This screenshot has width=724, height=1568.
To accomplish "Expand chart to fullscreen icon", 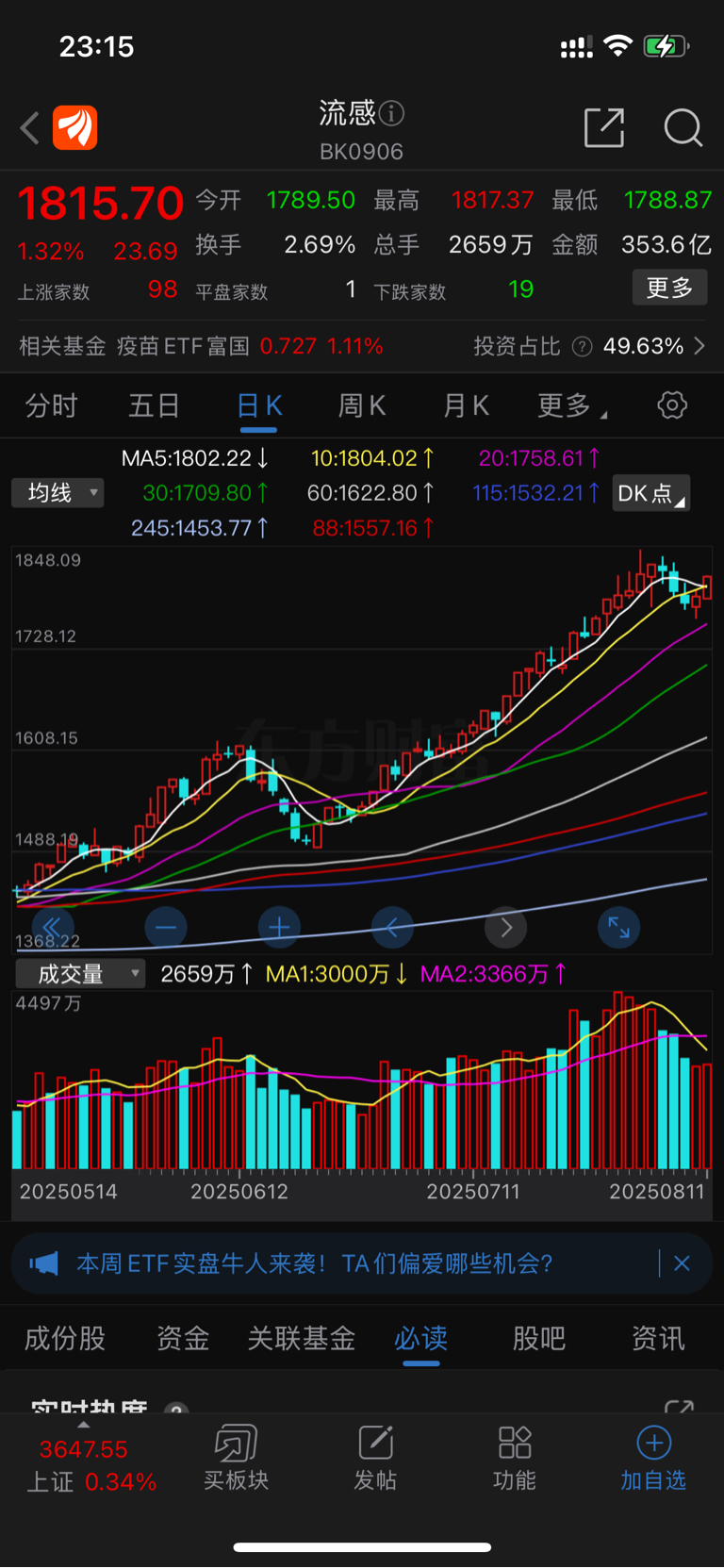I will pyautogui.click(x=619, y=928).
